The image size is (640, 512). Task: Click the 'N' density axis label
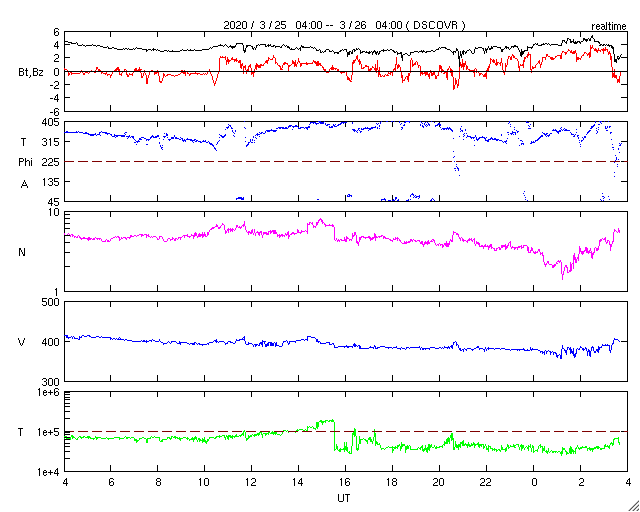point(22,252)
